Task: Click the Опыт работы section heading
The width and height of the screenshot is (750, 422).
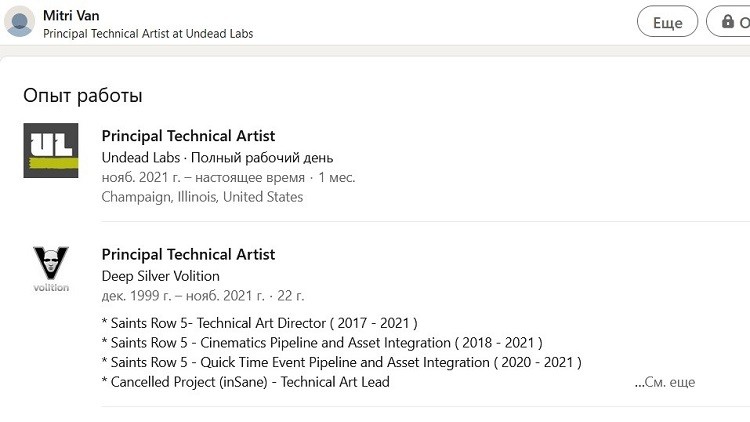Action: (x=83, y=95)
